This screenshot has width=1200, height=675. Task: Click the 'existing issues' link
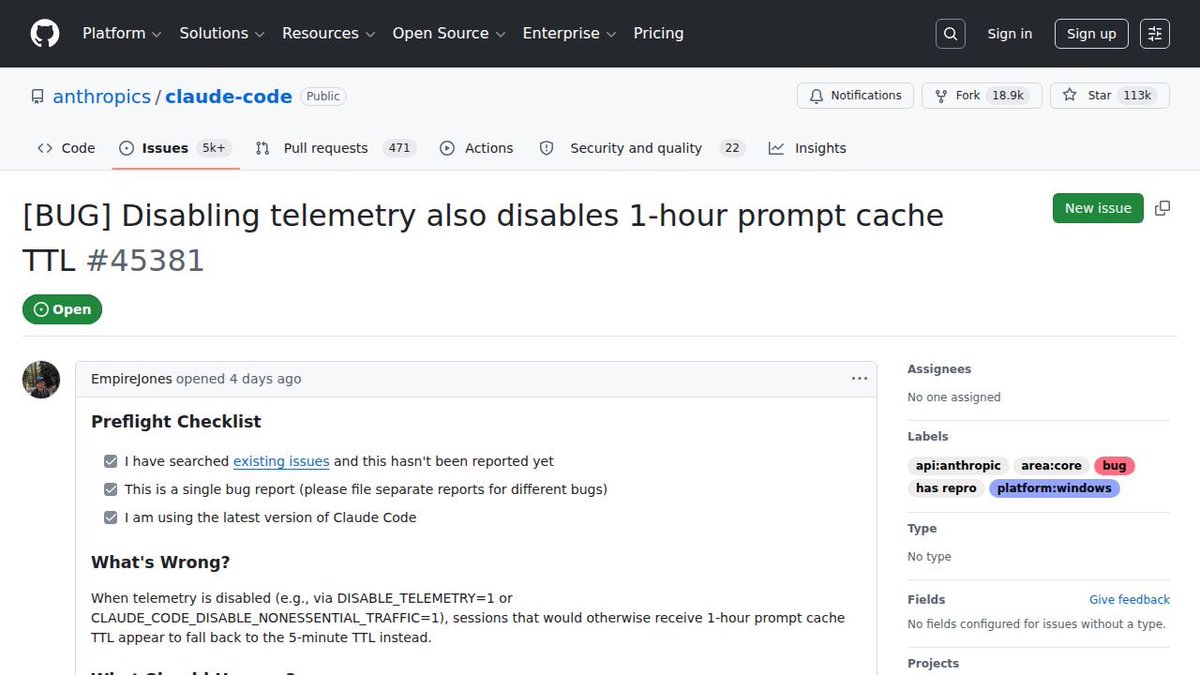tap(281, 461)
